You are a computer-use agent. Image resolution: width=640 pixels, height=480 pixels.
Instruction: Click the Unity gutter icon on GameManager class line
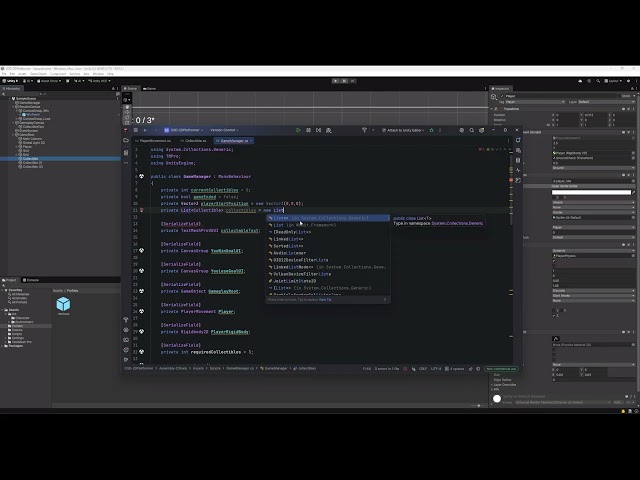pyautogui.click(x=142, y=176)
